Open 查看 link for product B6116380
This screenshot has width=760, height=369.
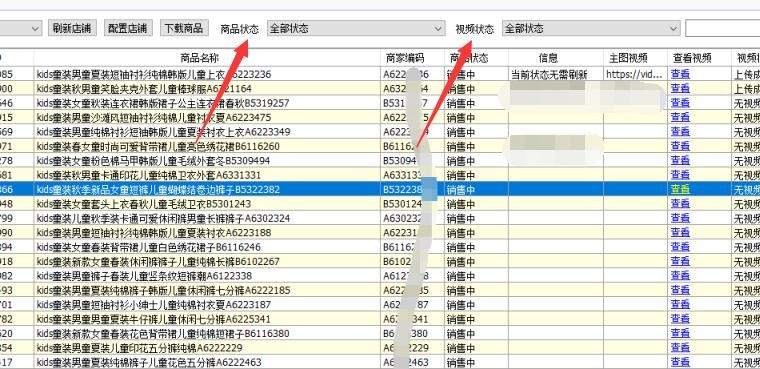click(680, 333)
